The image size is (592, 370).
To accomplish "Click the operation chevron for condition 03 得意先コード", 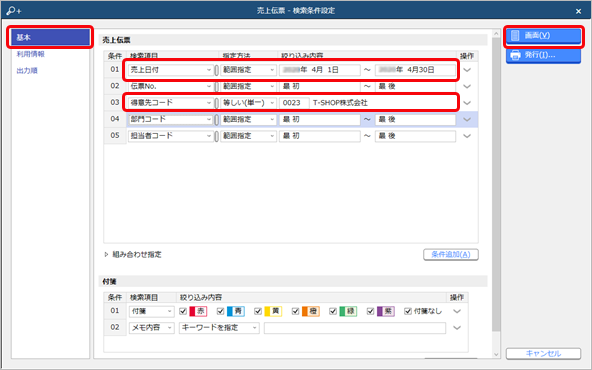I will [x=467, y=103].
